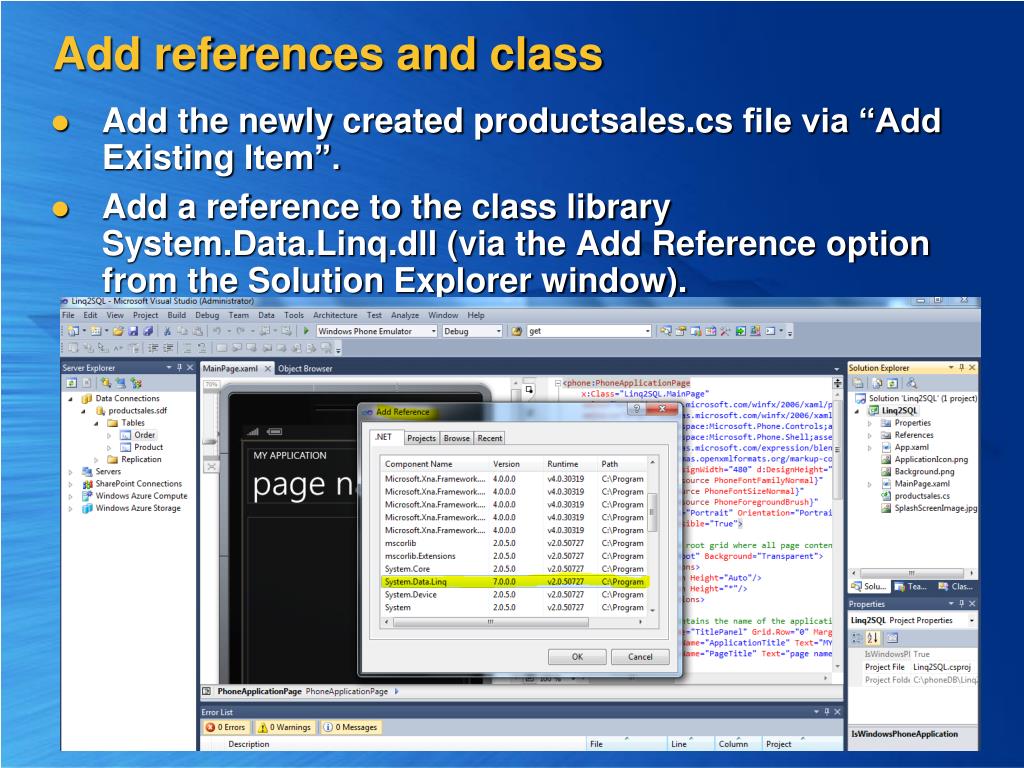
Task: Click Show All Files in Solution Explorer
Action: point(878,384)
